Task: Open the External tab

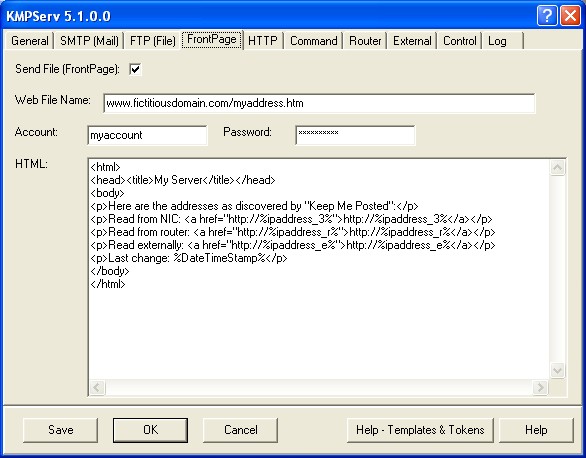Action: tap(412, 41)
